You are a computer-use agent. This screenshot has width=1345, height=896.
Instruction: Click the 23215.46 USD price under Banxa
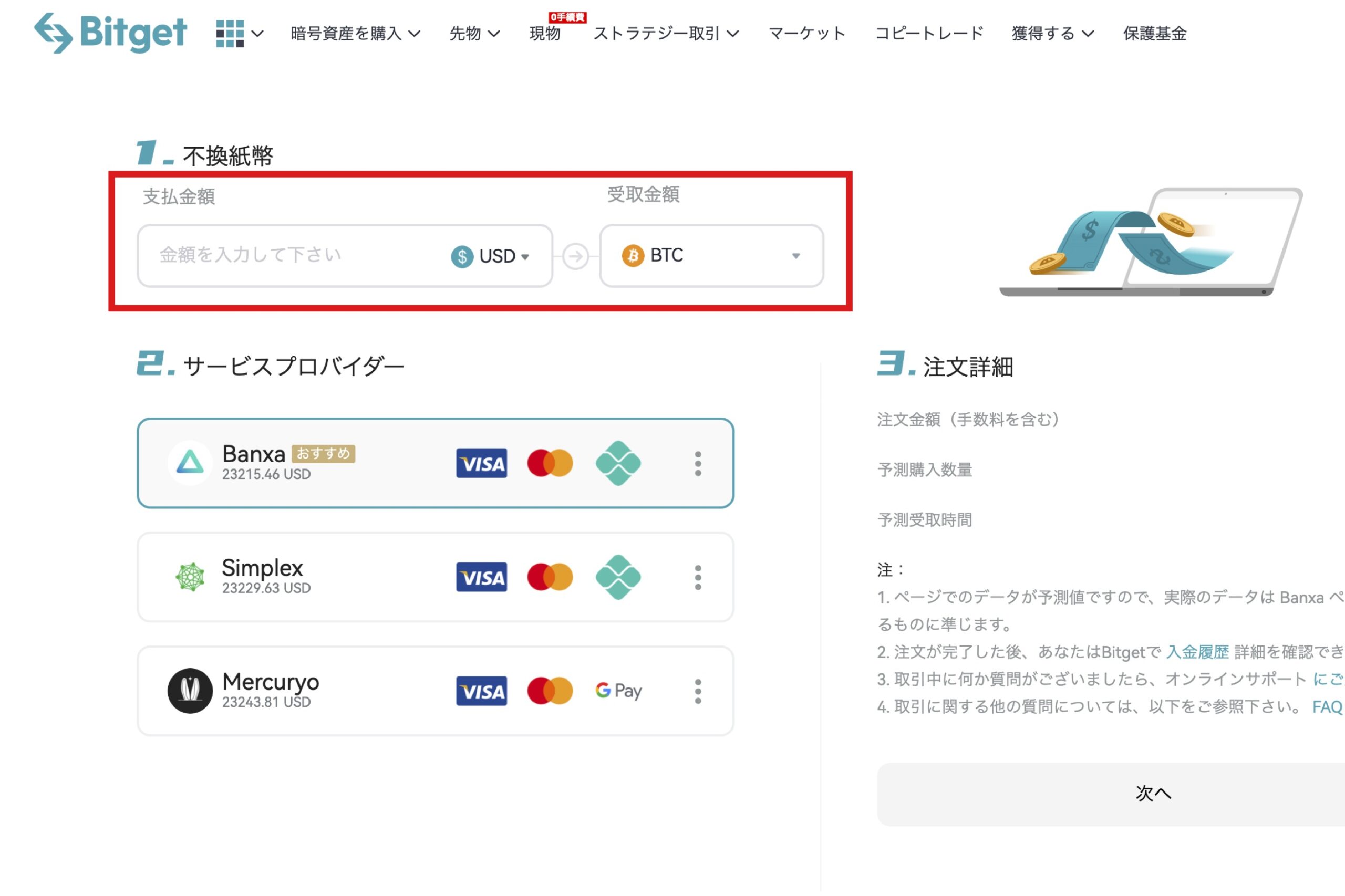point(266,474)
